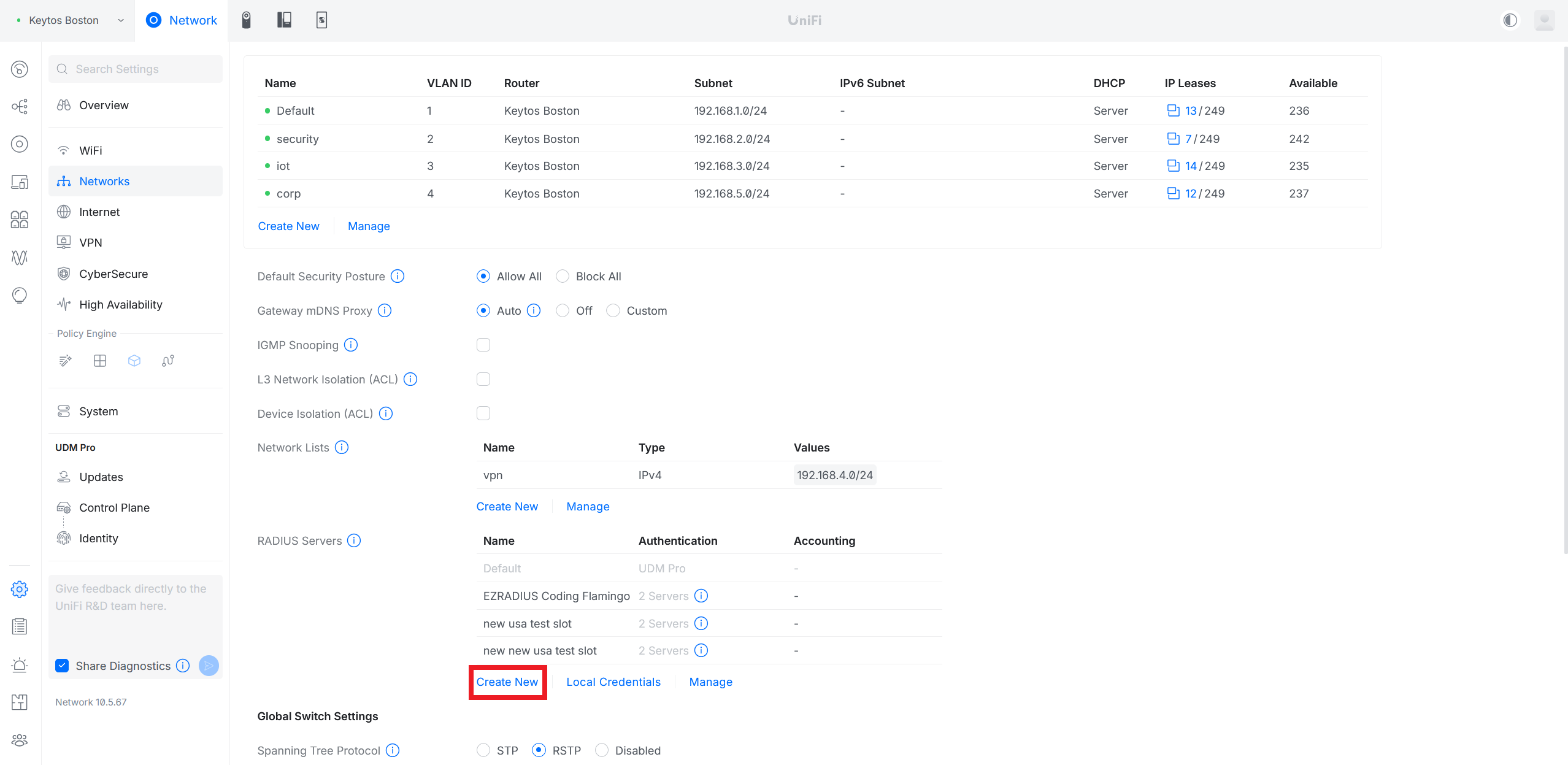Image resolution: width=1568 pixels, height=765 pixels.
Task: Open the UniFi Access app icon
Action: pos(284,20)
